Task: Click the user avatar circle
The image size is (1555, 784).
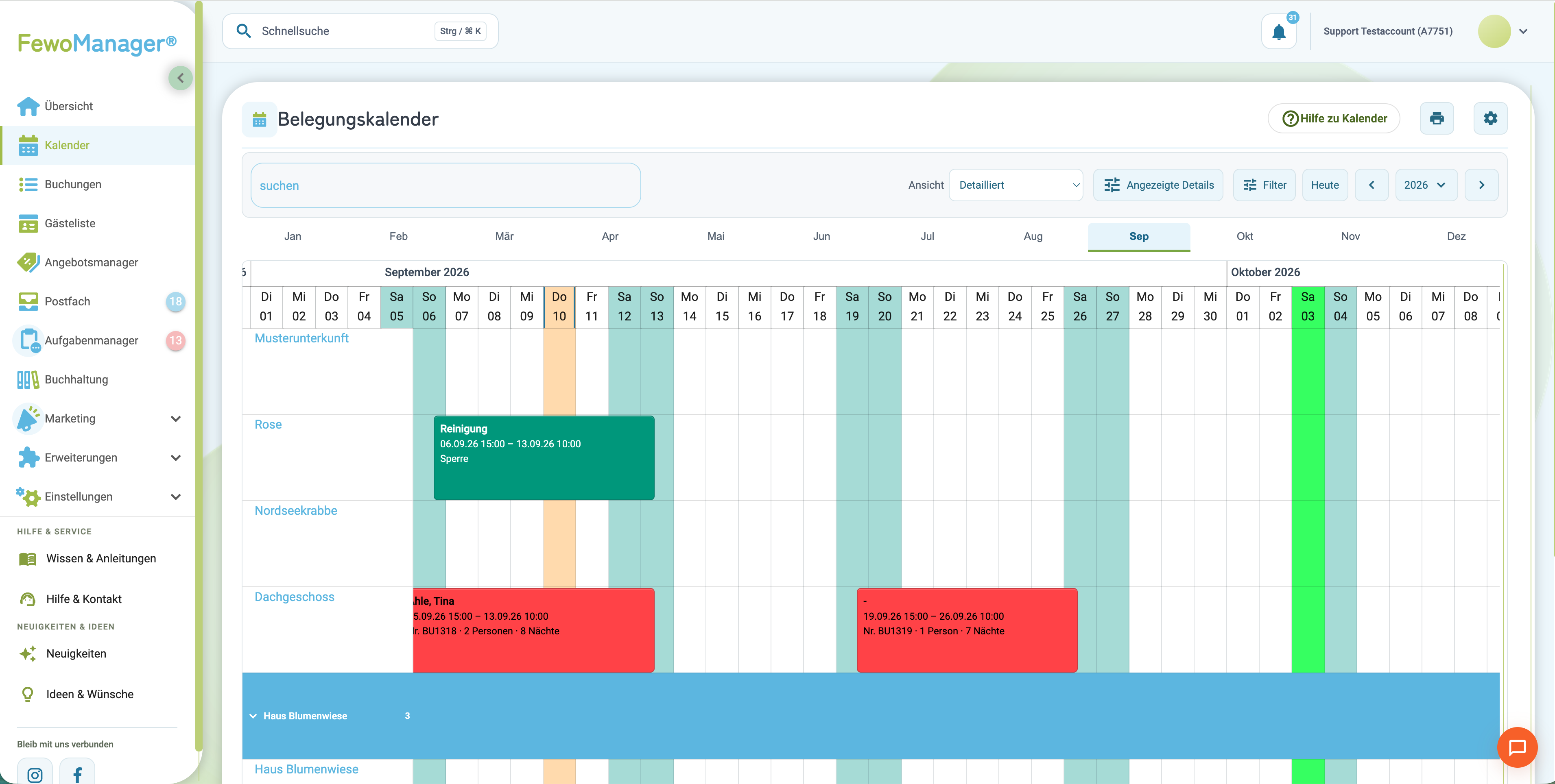Action: pos(1494,31)
